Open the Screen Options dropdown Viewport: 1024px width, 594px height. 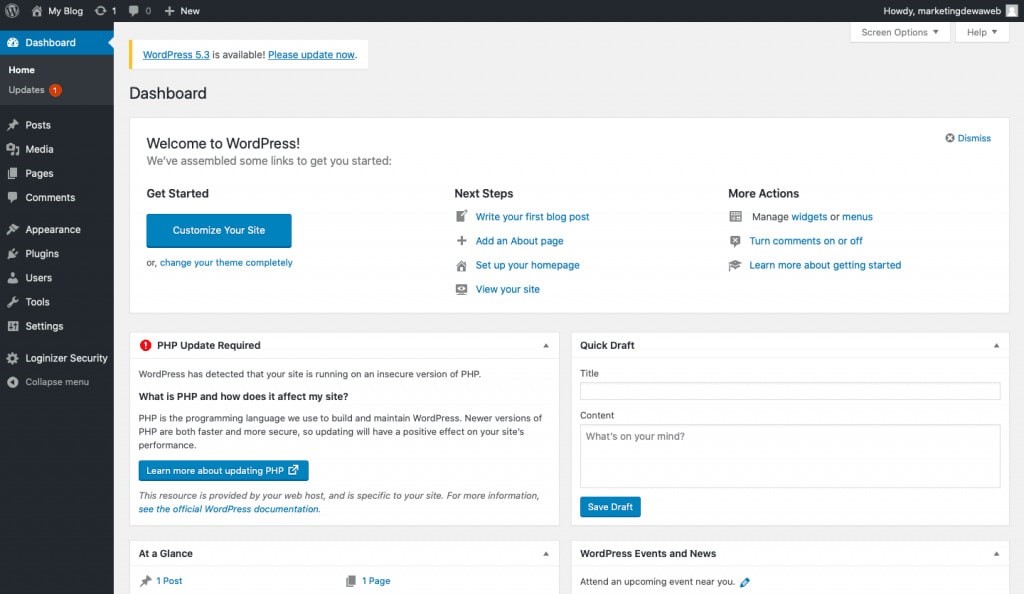(x=899, y=32)
